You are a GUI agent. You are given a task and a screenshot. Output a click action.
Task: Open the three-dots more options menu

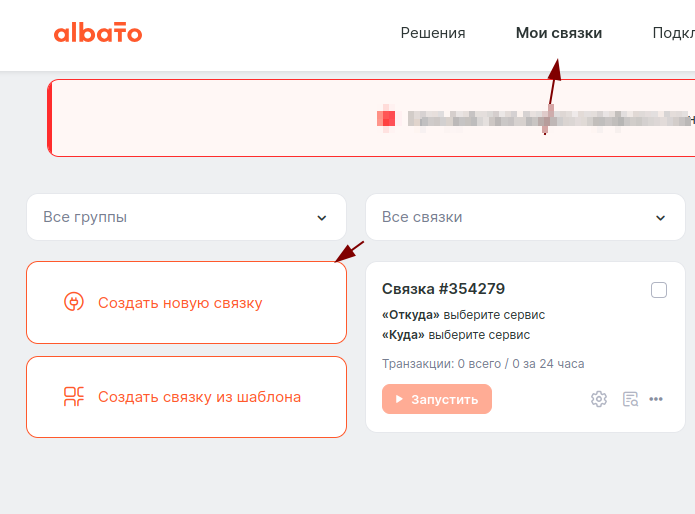click(656, 399)
